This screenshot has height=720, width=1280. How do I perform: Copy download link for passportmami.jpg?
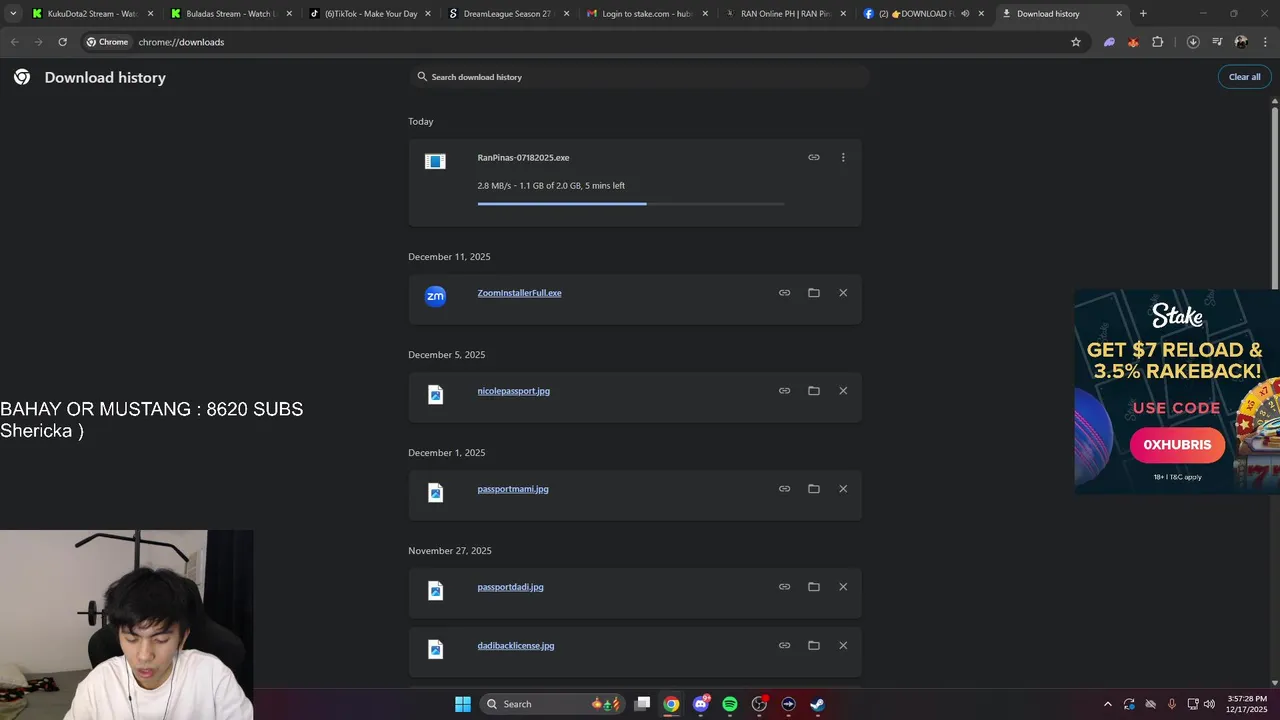[785, 489]
